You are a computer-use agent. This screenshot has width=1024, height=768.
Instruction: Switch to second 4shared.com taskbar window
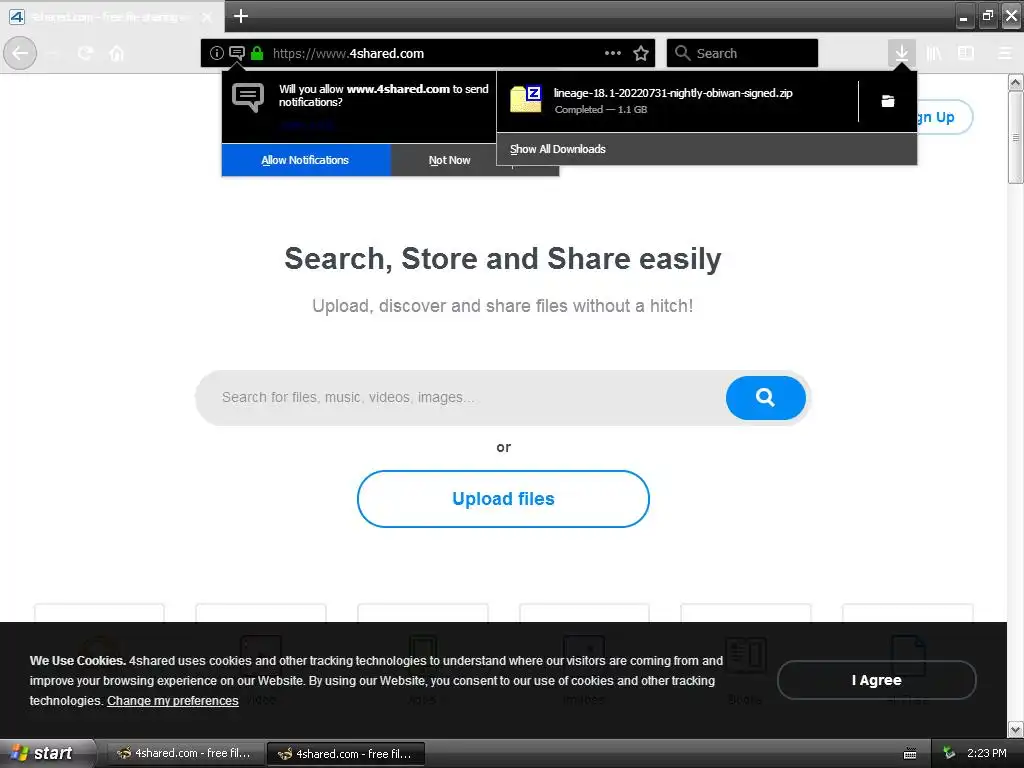(x=346, y=754)
